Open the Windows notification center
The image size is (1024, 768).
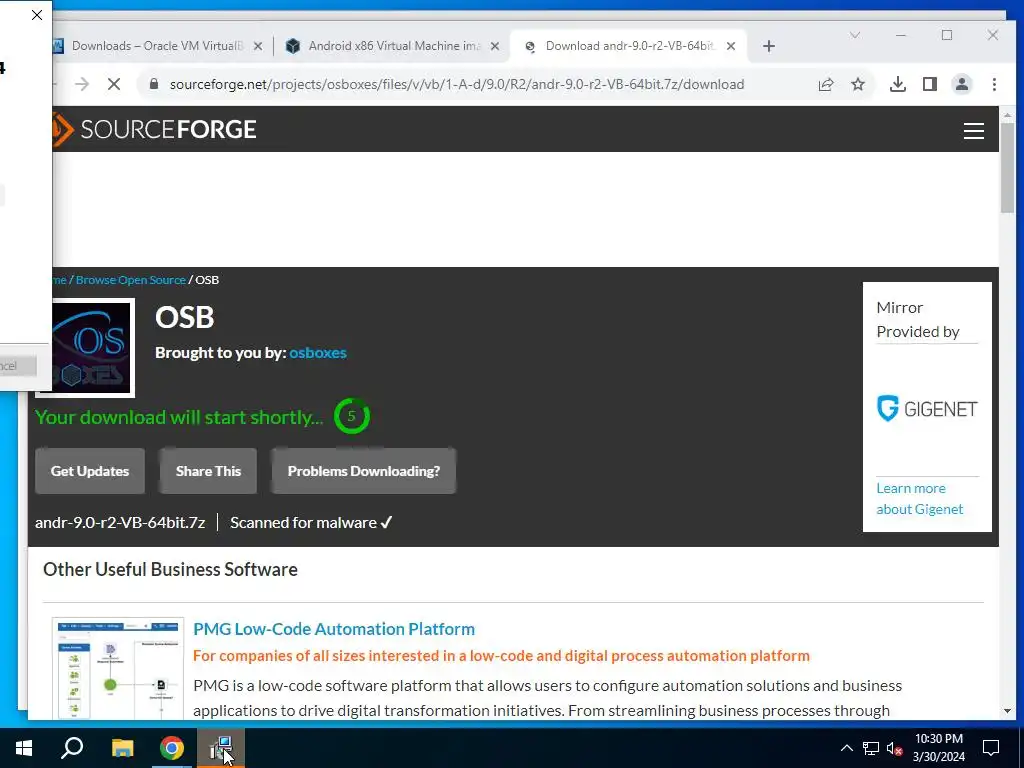(x=991, y=748)
